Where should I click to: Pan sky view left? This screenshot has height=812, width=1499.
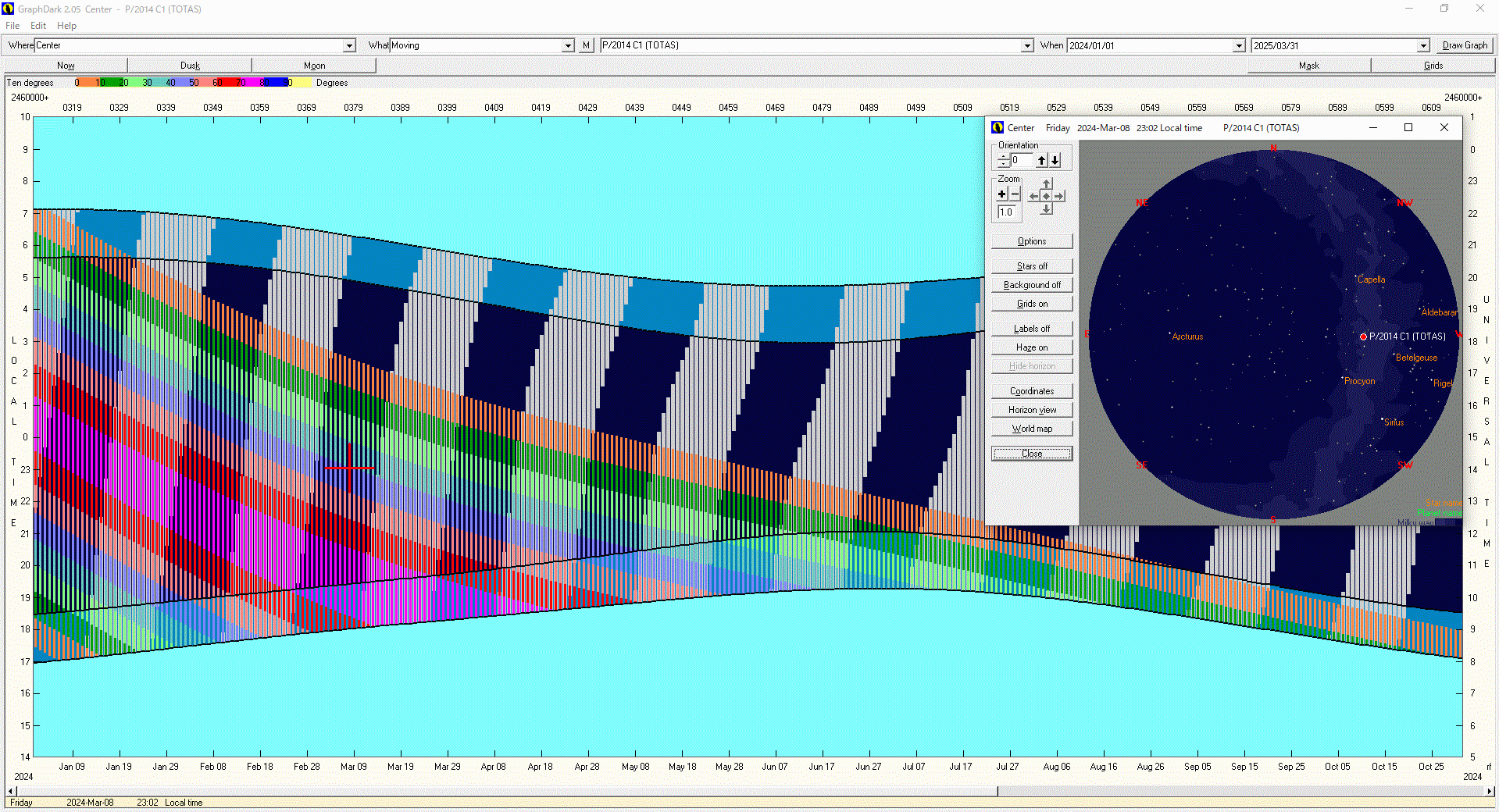1034,196
